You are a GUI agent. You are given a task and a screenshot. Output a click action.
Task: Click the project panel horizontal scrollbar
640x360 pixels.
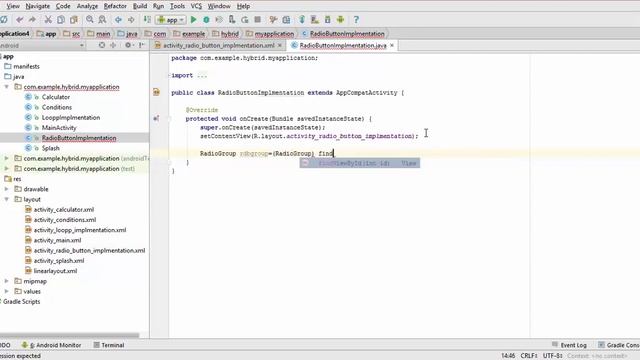69,336
